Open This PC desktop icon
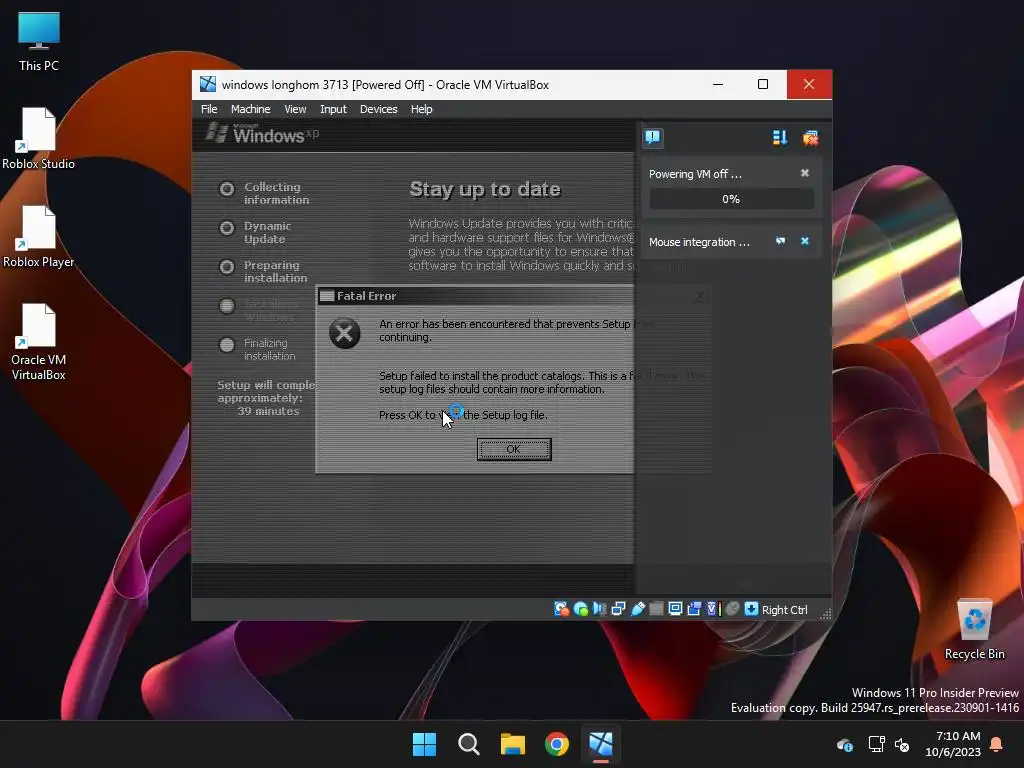This screenshot has height=768, width=1024. point(39,42)
